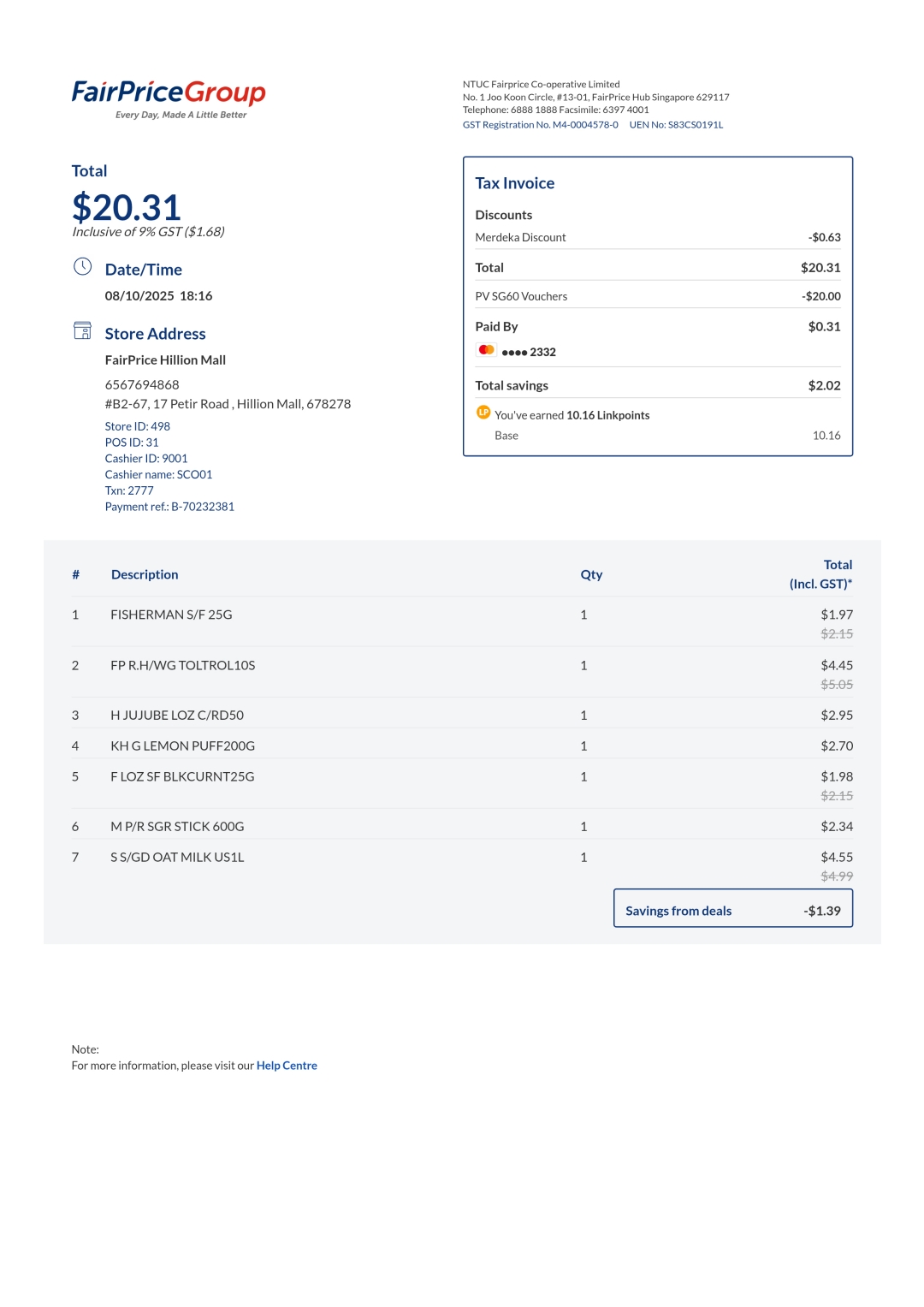The image size is (924, 1307).
Task: Click the PV SG60 Vouchers label
Action: click(x=521, y=297)
